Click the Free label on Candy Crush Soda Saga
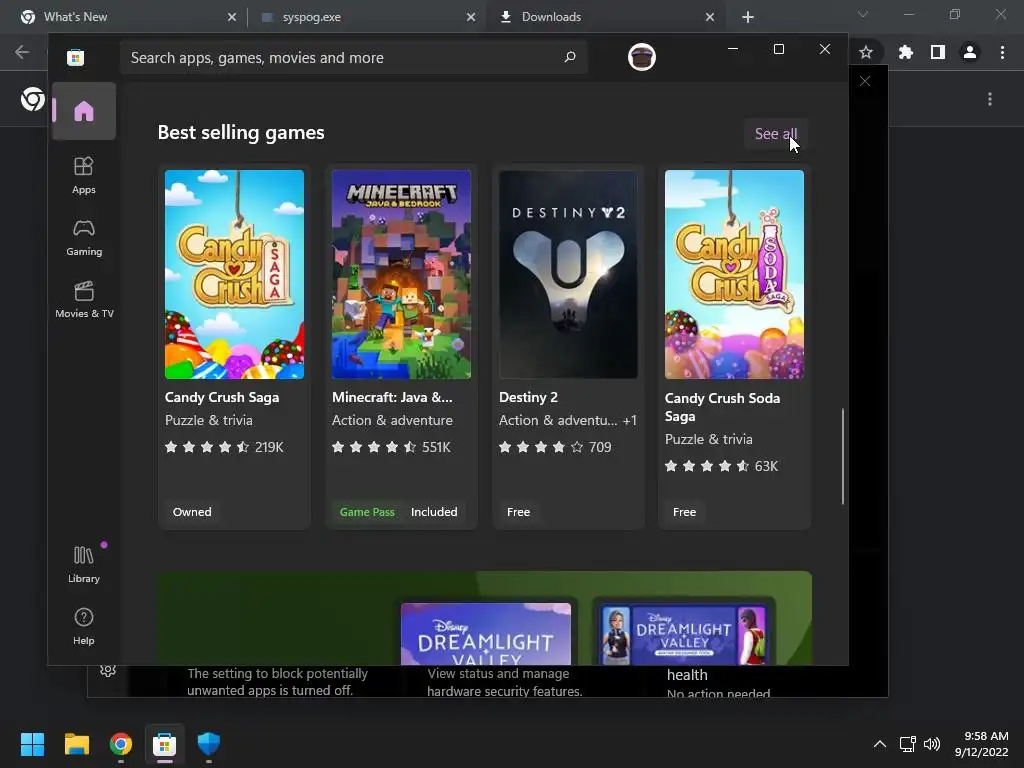 [684, 512]
